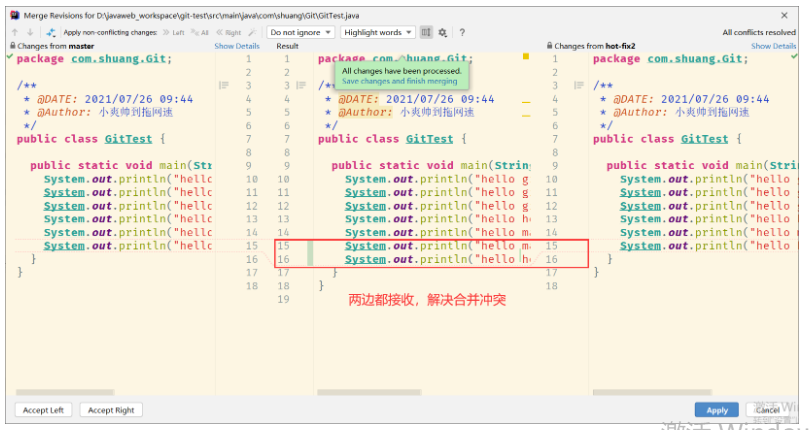
Task: Click '@Author:' text in result pane
Action: pos(365,112)
